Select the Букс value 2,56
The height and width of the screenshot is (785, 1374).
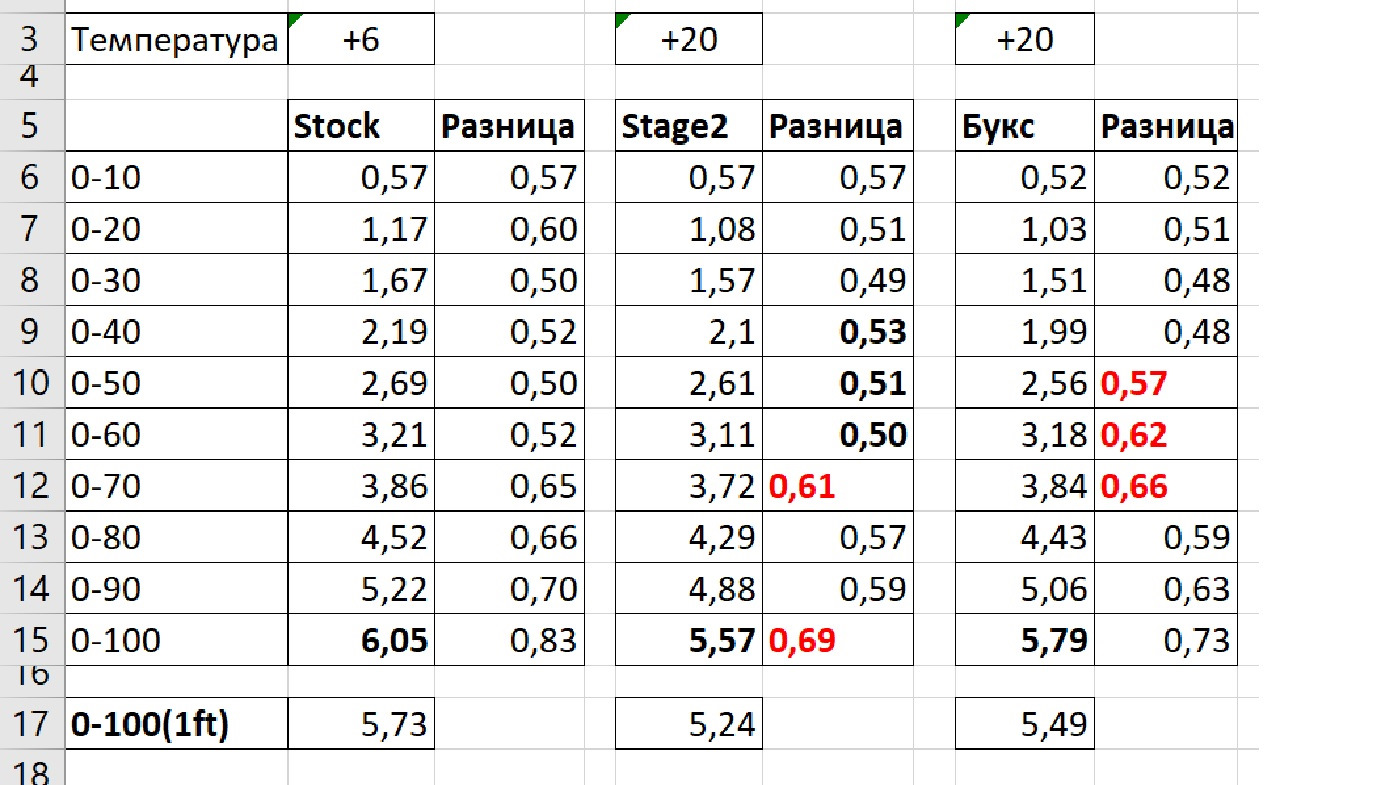tap(1025, 383)
